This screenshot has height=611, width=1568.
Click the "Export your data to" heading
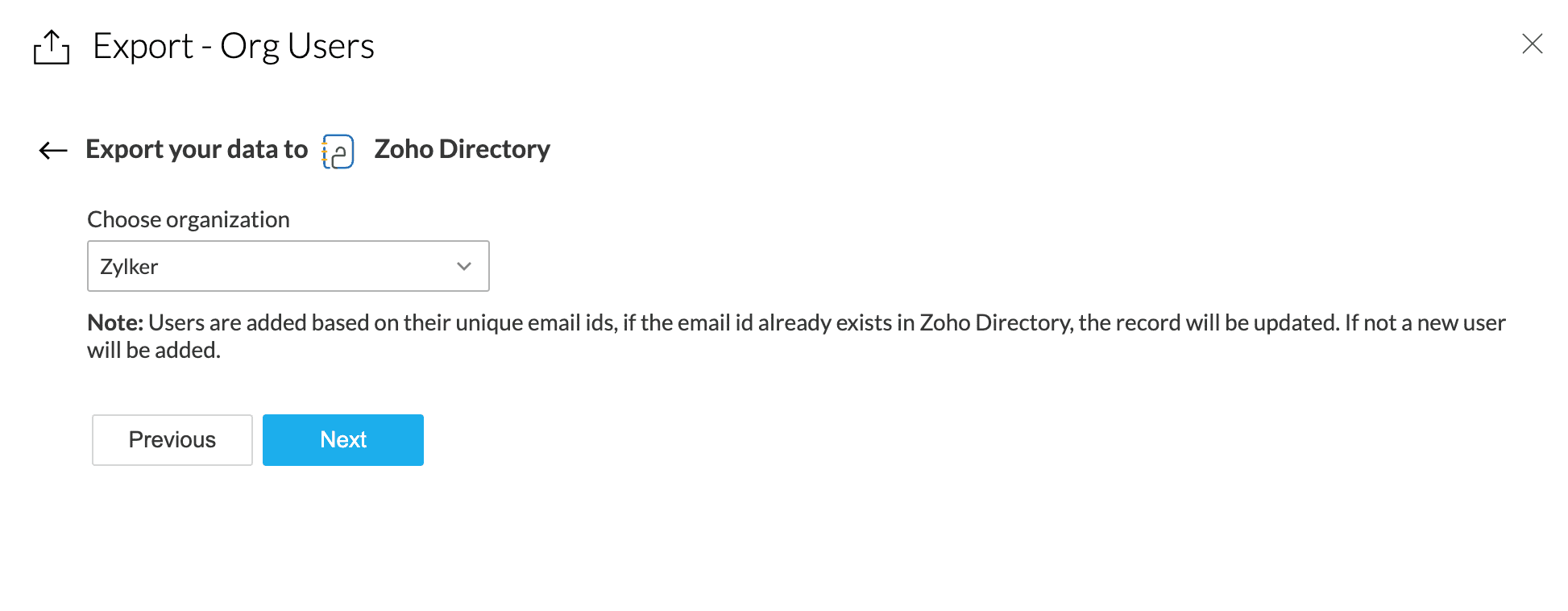[197, 149]
